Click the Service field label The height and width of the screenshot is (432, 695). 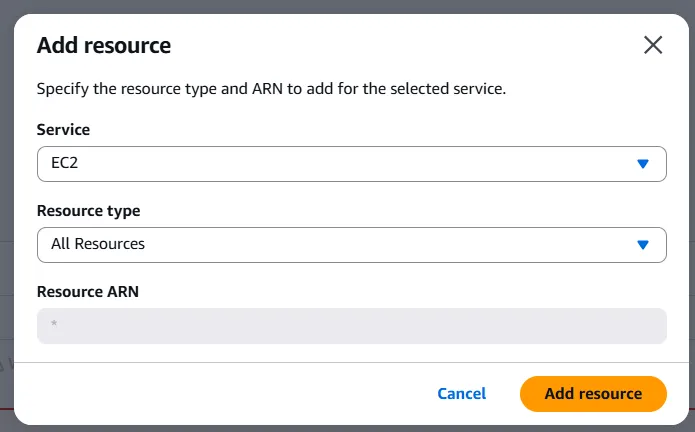[x=63, y=130]
